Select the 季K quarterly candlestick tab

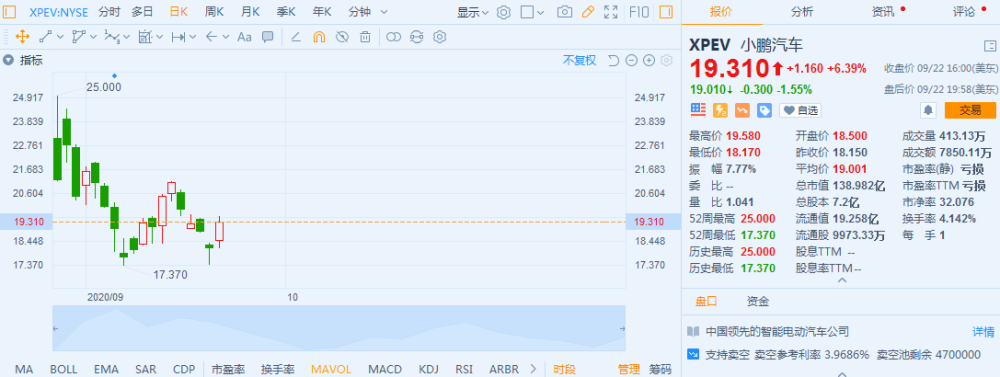click(286, 11)
